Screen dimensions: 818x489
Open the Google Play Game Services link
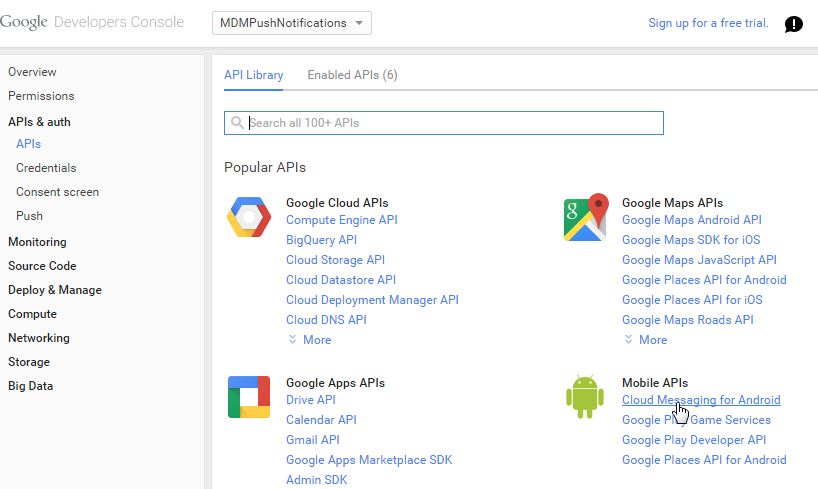point(696,420)
